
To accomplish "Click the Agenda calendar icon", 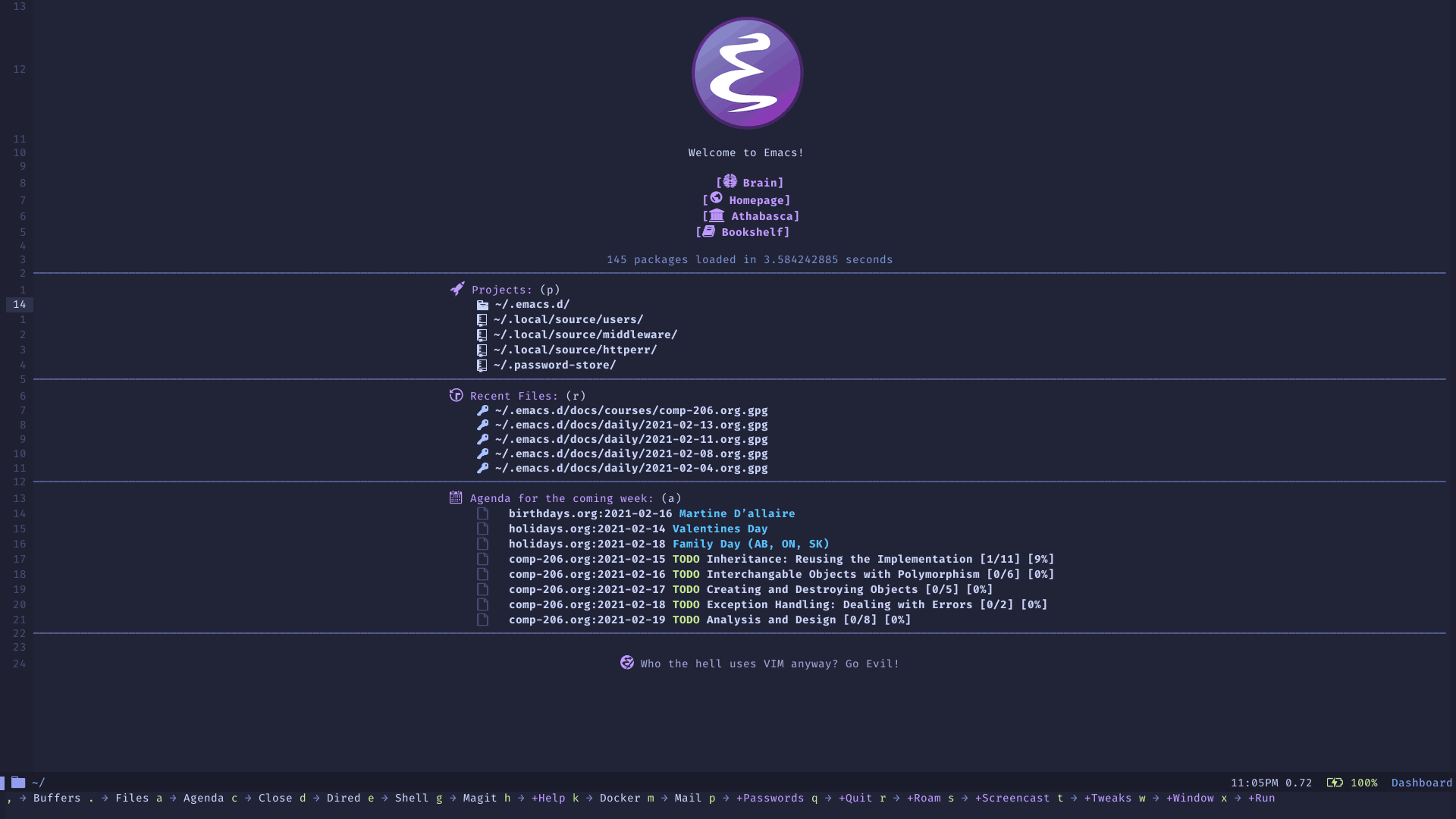I will (454, 497).
